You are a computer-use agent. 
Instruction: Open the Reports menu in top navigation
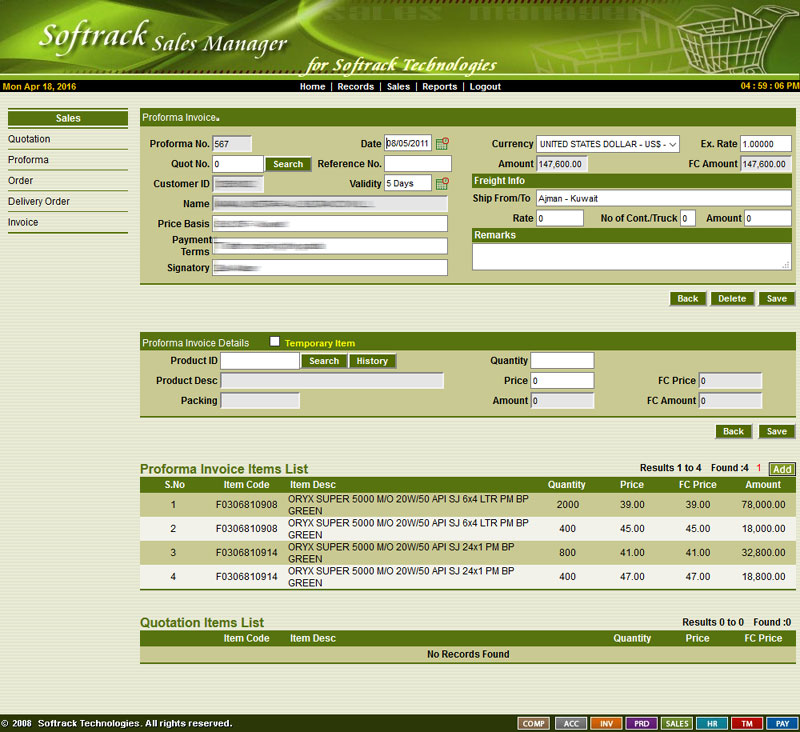[x=439, y=87]
